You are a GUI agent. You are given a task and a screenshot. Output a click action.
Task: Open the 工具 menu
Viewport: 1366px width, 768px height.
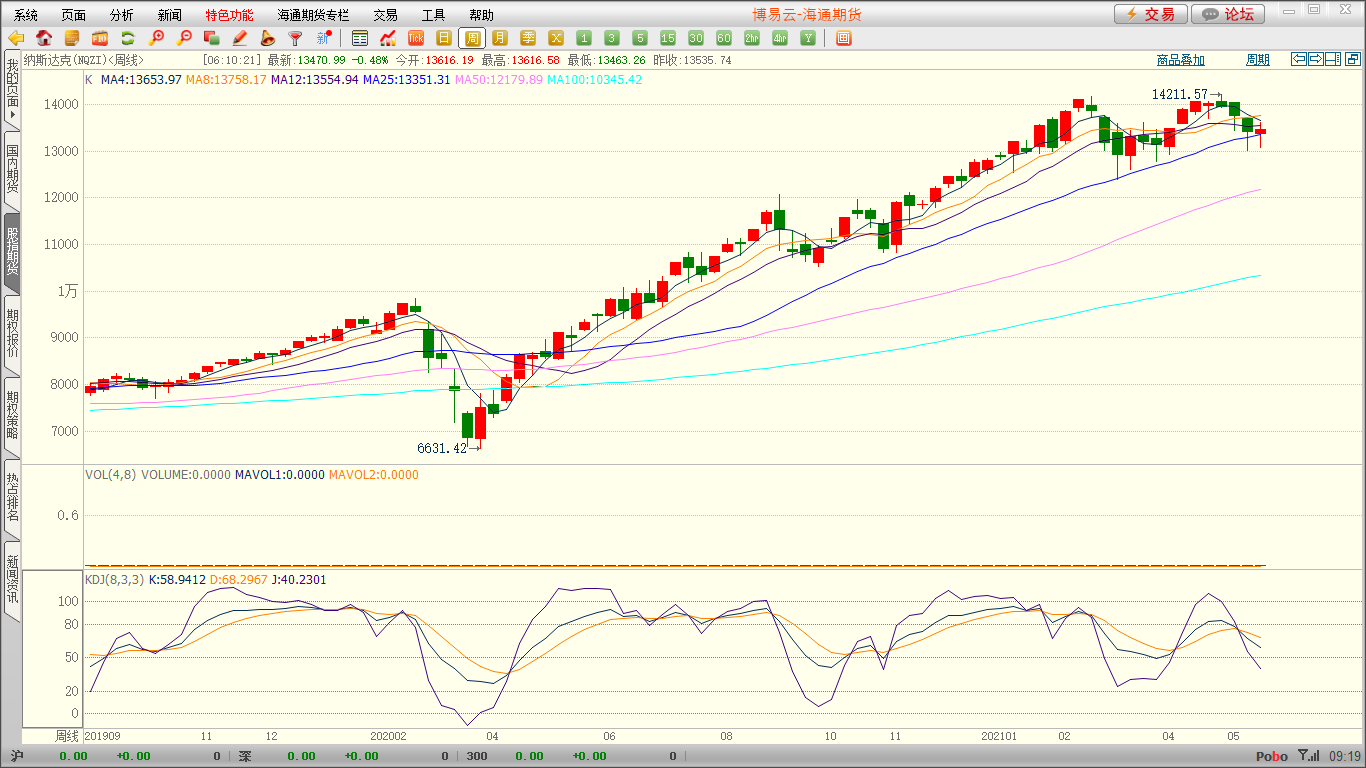click(x=434, y=15)
